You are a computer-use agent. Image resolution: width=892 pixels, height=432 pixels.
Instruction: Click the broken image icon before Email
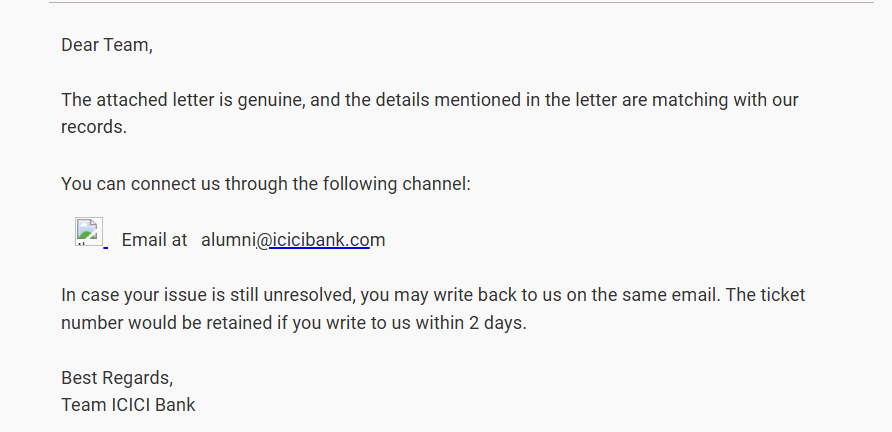pos(89,232)
